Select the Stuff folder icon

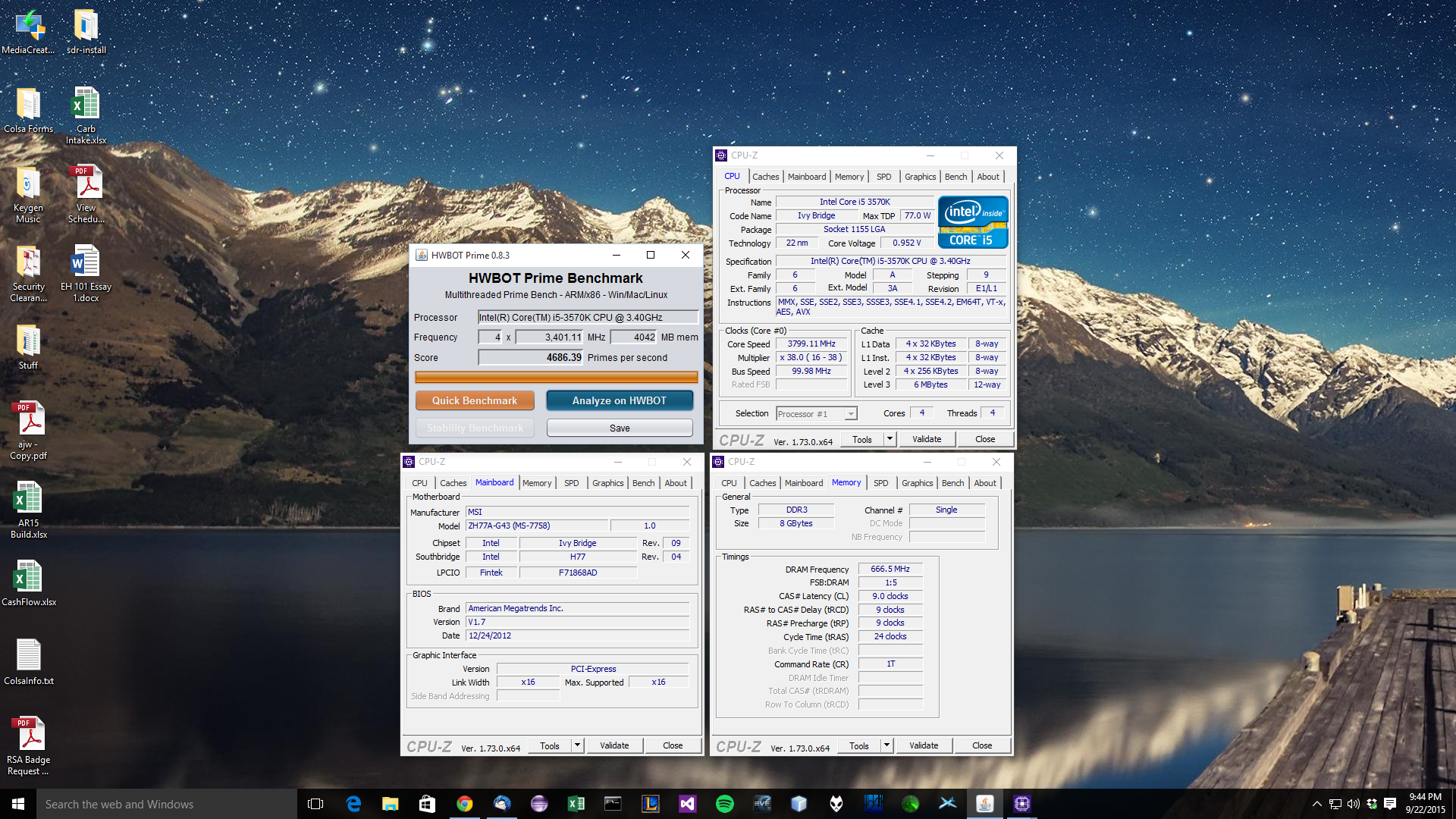click(x=28, y=347)
